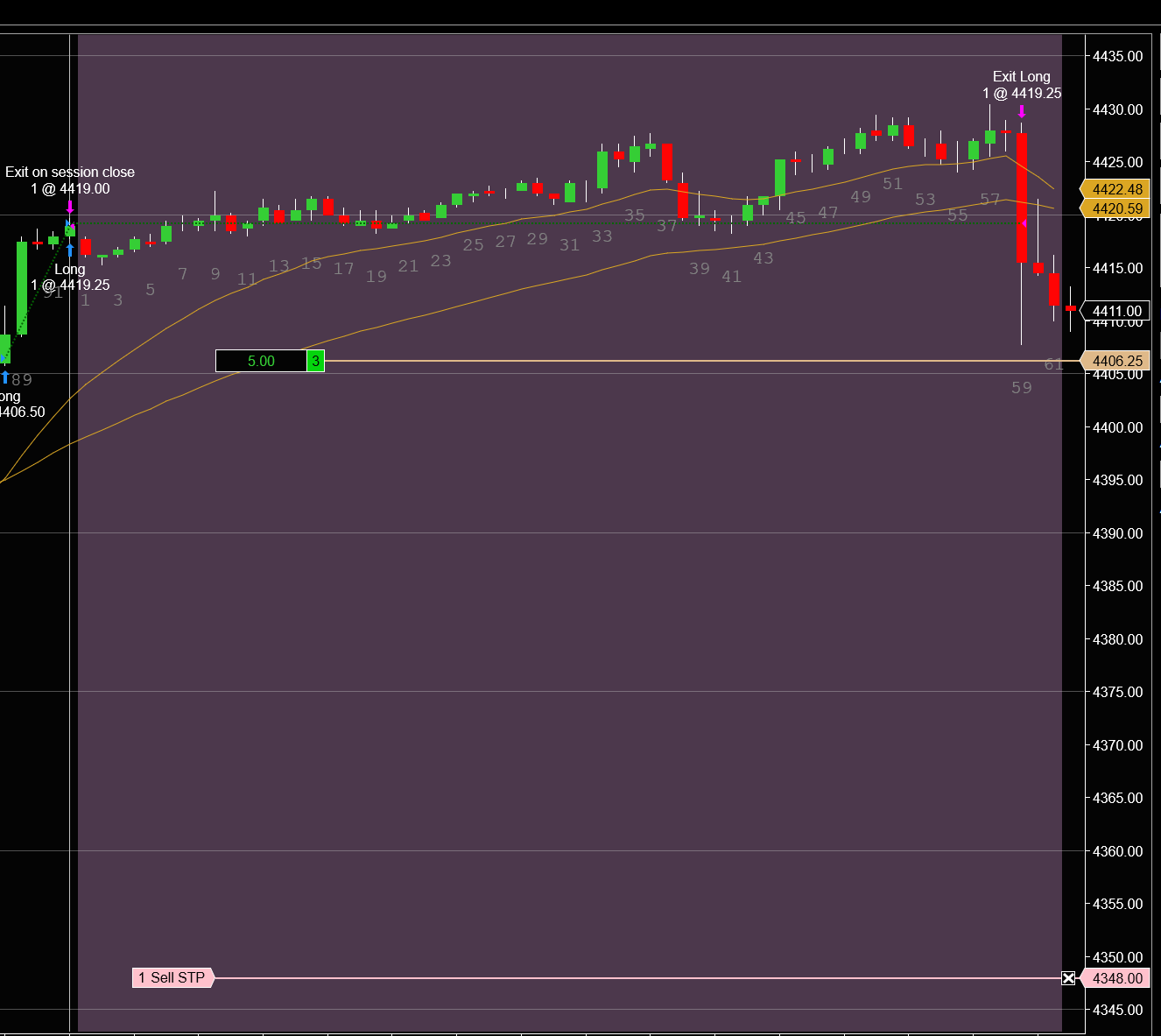Click the 4422.48 moving average price tag
1161x1036 pixels.
(1115, 189)
